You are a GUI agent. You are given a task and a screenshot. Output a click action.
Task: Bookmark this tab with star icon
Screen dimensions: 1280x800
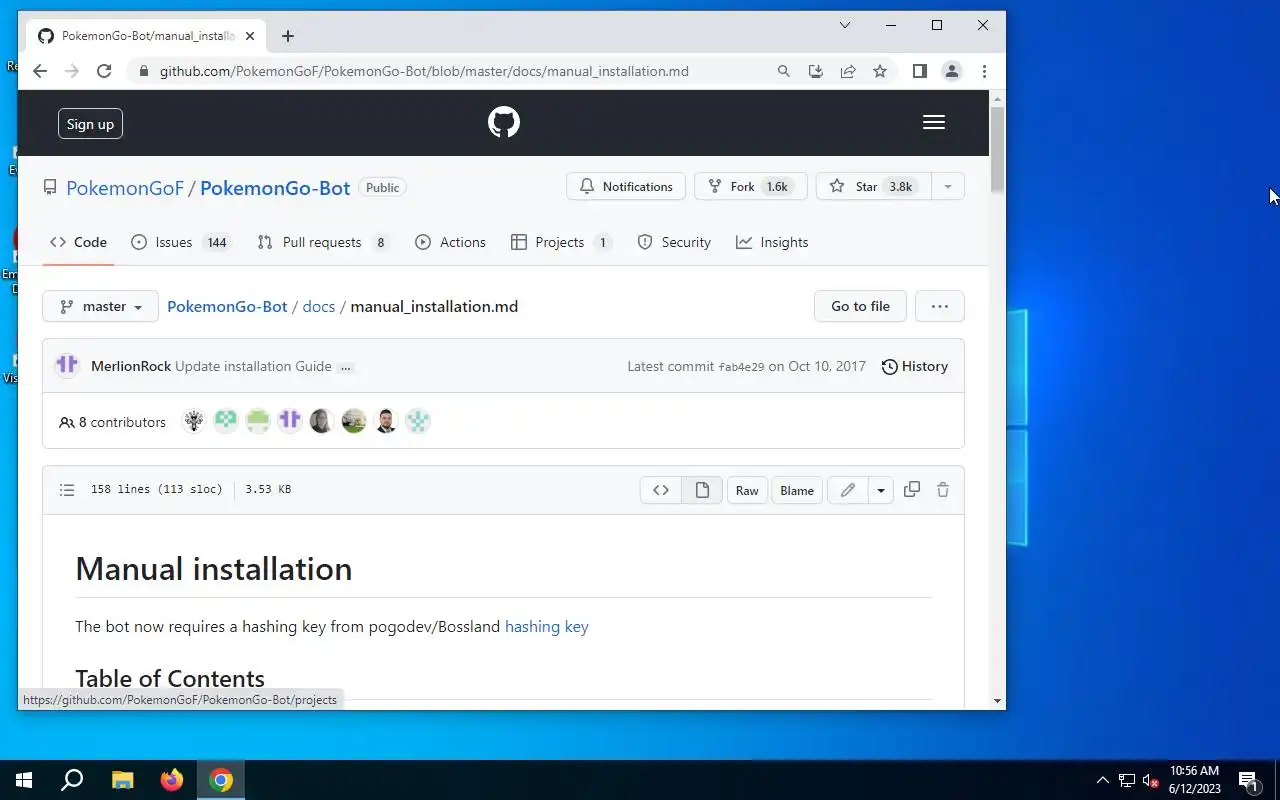tap(880, 71)
